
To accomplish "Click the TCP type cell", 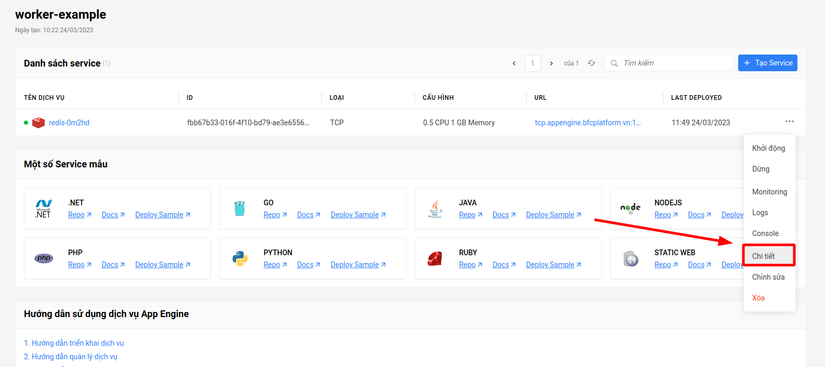I will (337, 123).
